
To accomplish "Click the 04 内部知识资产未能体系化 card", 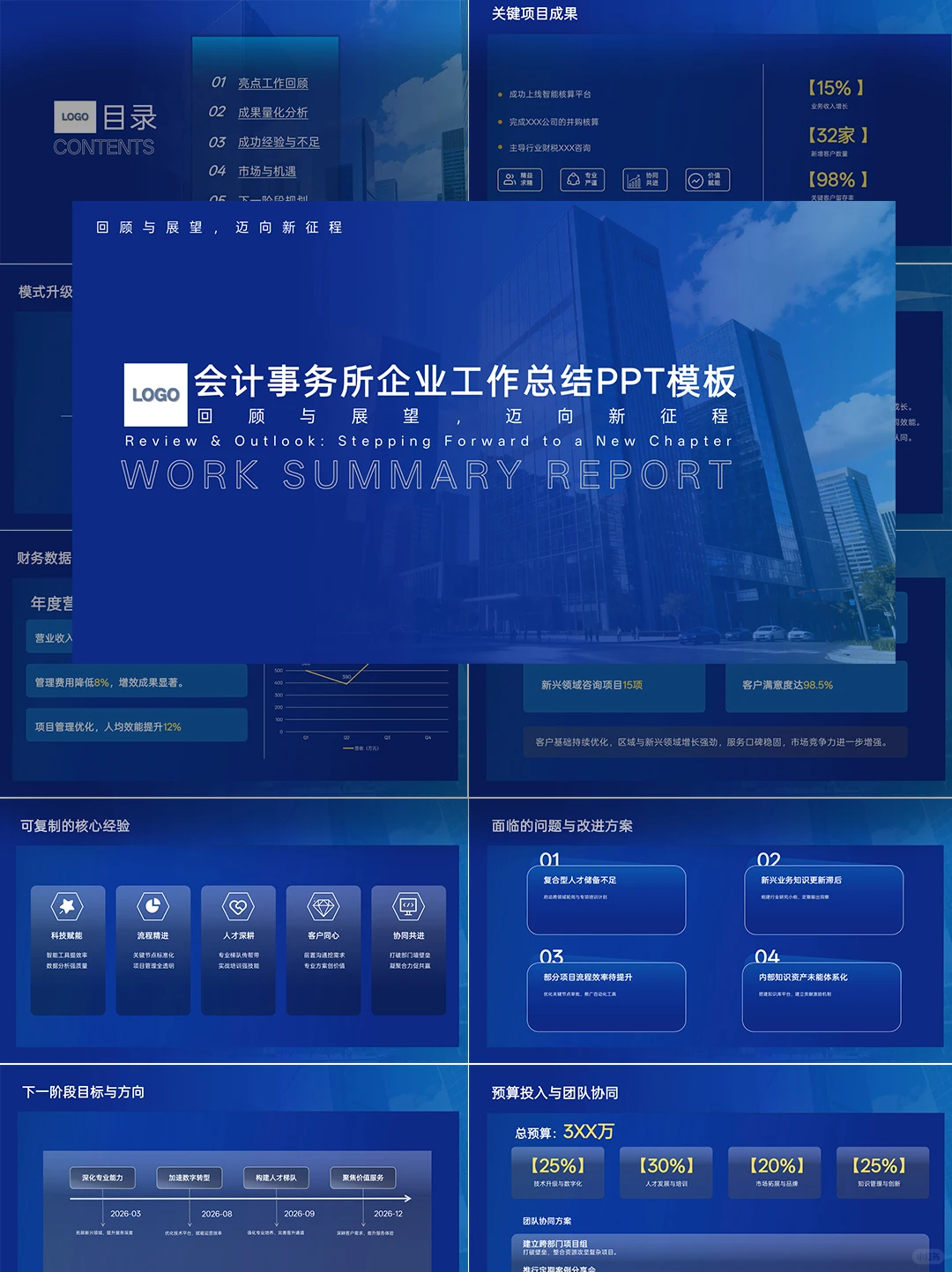I will (822, 996).
